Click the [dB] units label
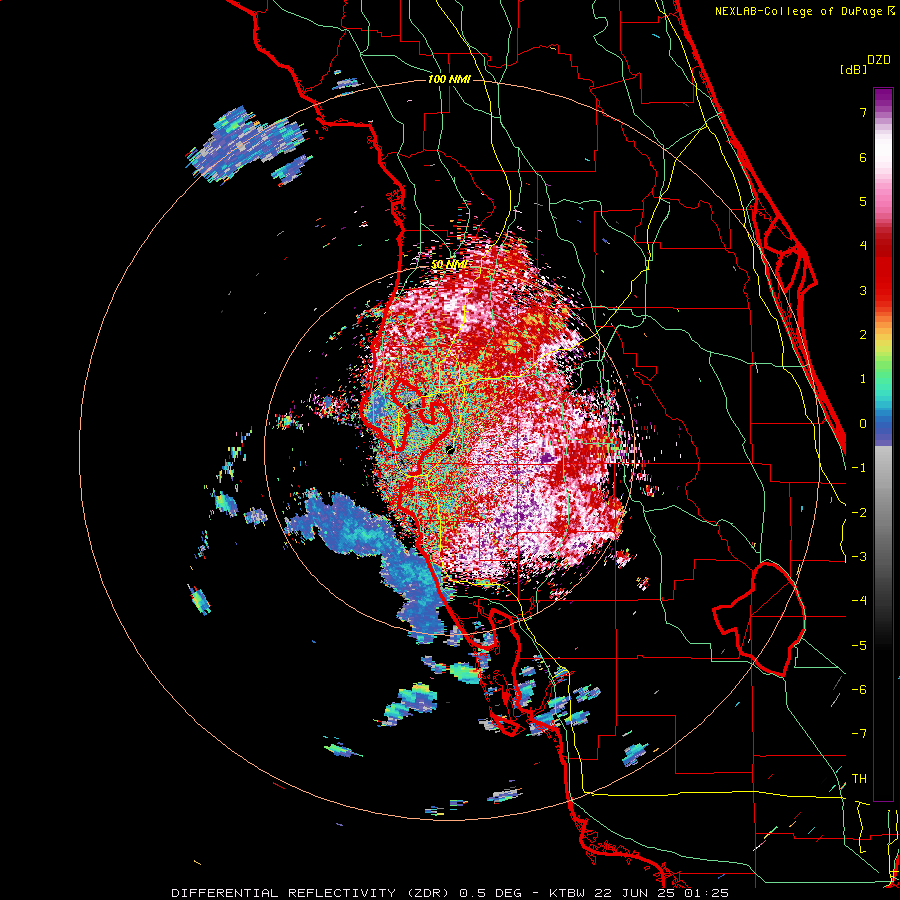The height and width of the screenshot is (900, 900). tap(854, 69)
